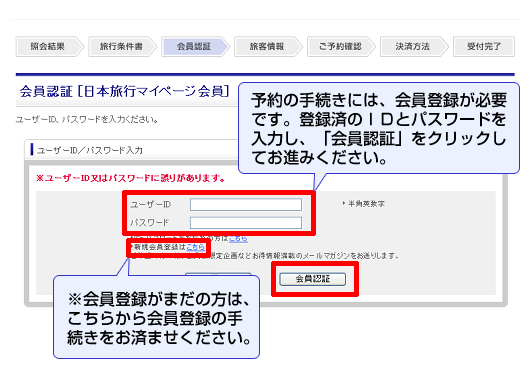Click the こちら link below the password field
This screenshot has height=377, width=530.
238,238
